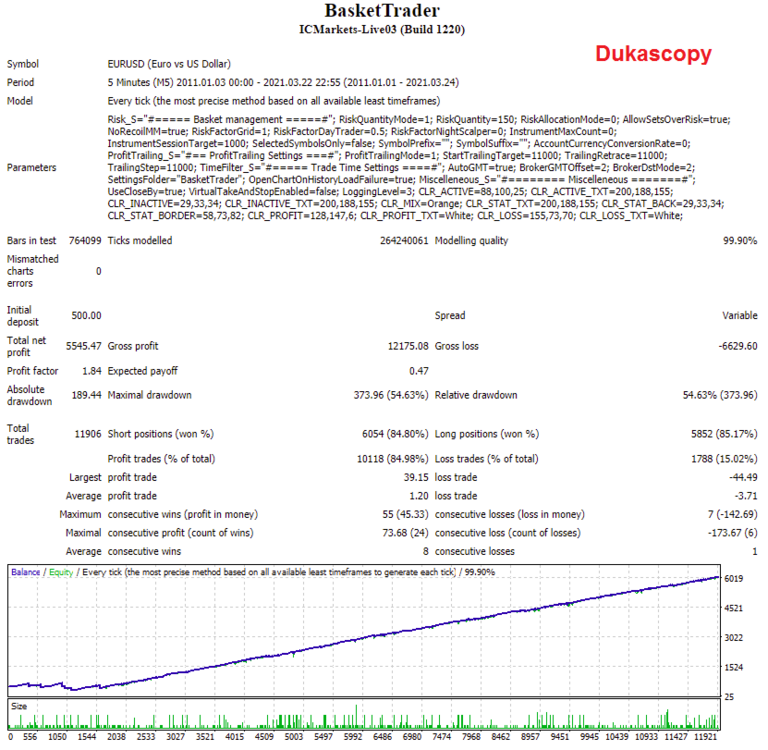Click Modelling quality value 99.90%

tap(740, 241)
